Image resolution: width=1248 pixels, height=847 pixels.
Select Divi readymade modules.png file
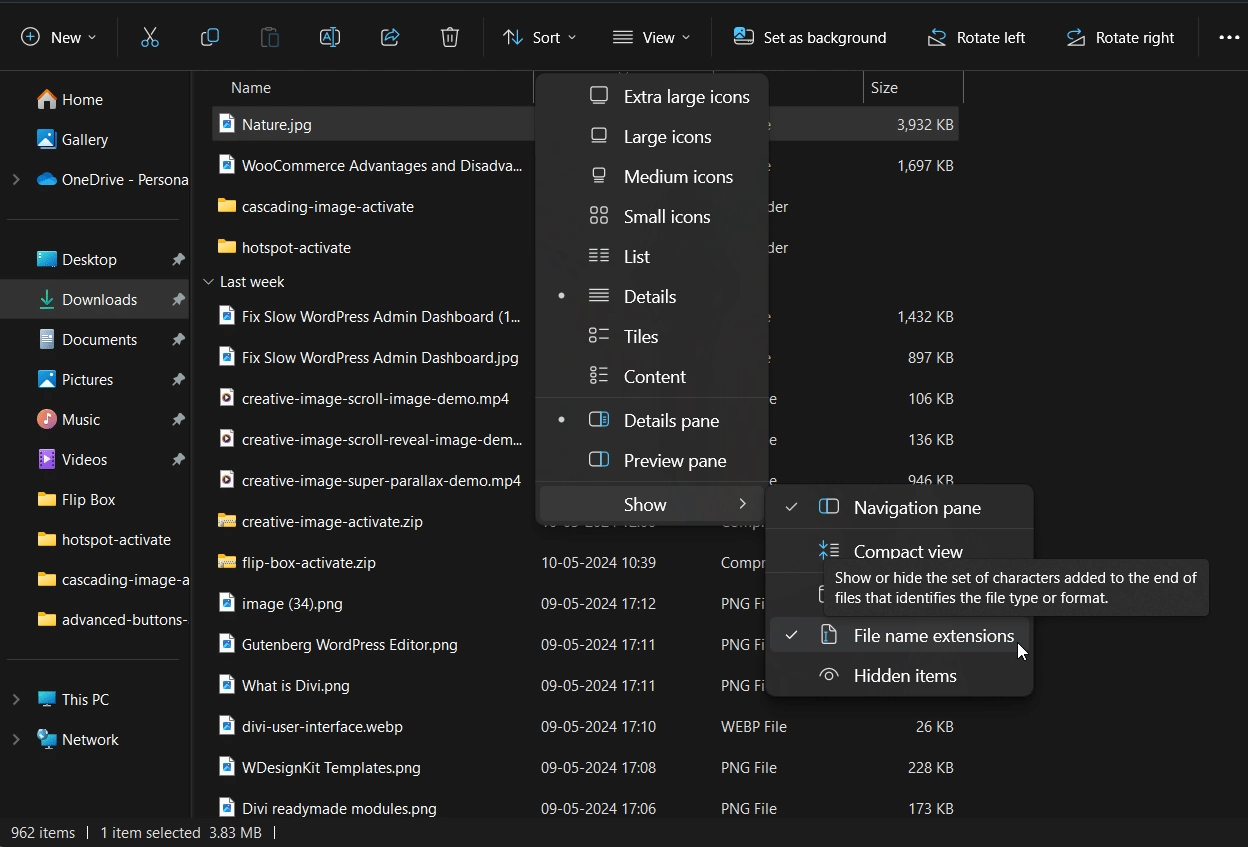coord(328,808)
